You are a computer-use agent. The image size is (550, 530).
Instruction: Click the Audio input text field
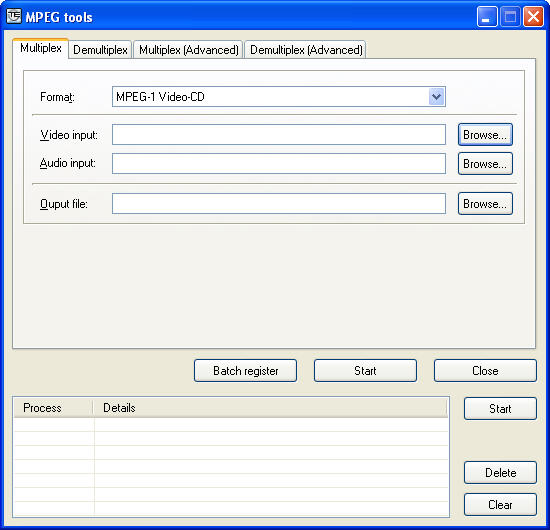279,163
